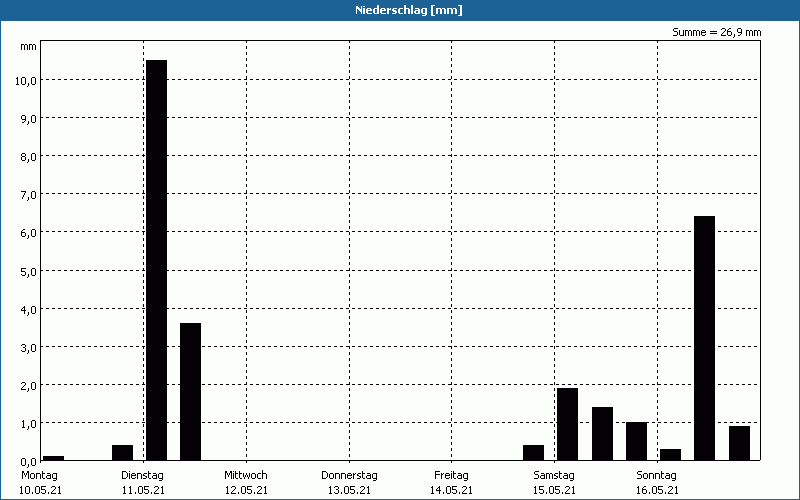Click the Samstag bar at exactly 1,0 mm

point(637,441)
